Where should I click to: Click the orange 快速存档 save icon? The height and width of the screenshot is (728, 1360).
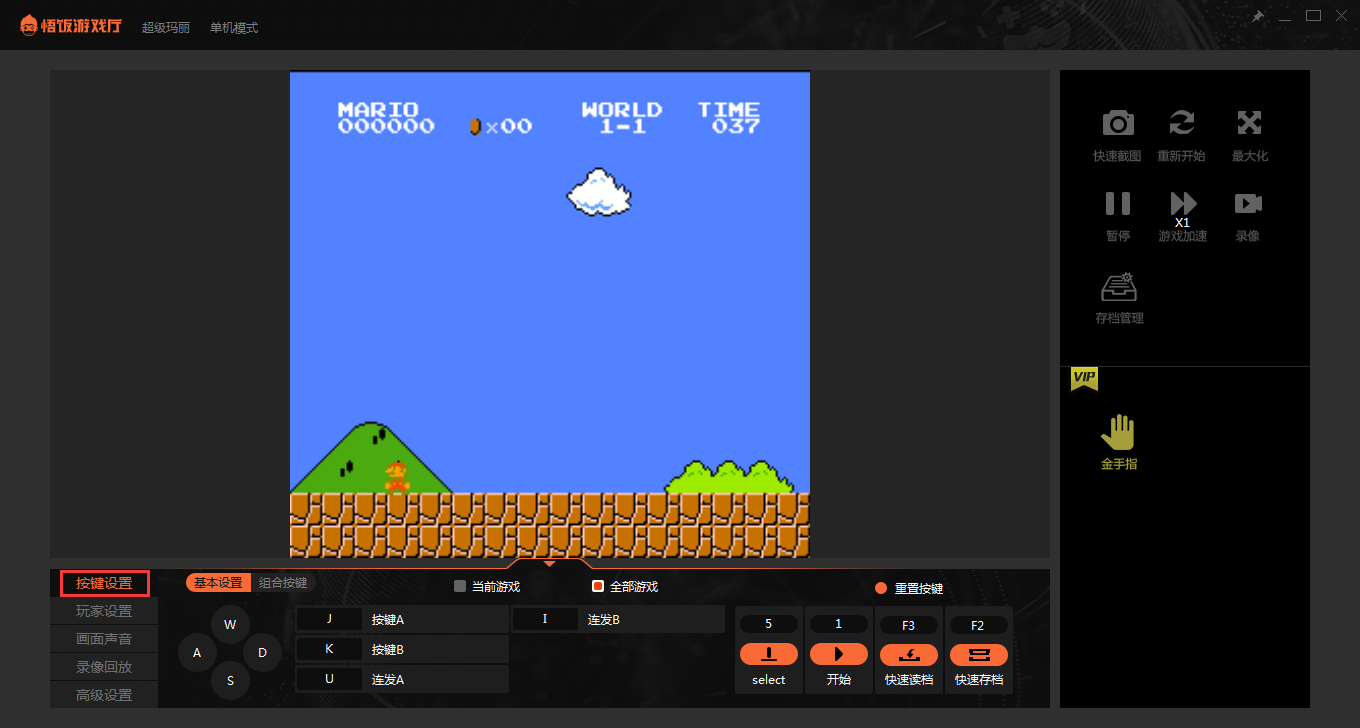pyautogui.click(x=979, y=654)
